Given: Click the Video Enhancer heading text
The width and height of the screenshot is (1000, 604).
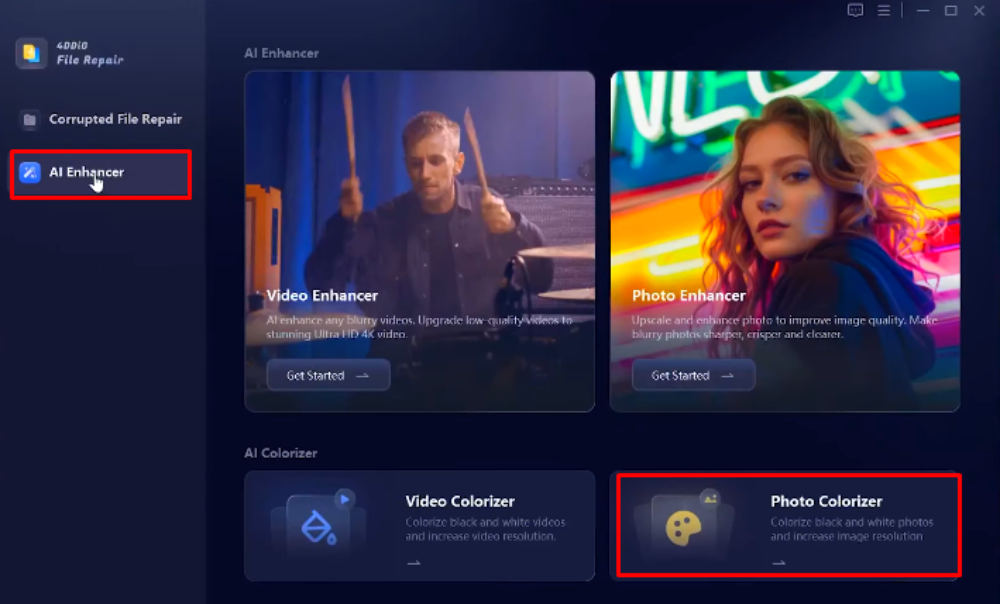Looking at the screenshot, I should point(322,296).
